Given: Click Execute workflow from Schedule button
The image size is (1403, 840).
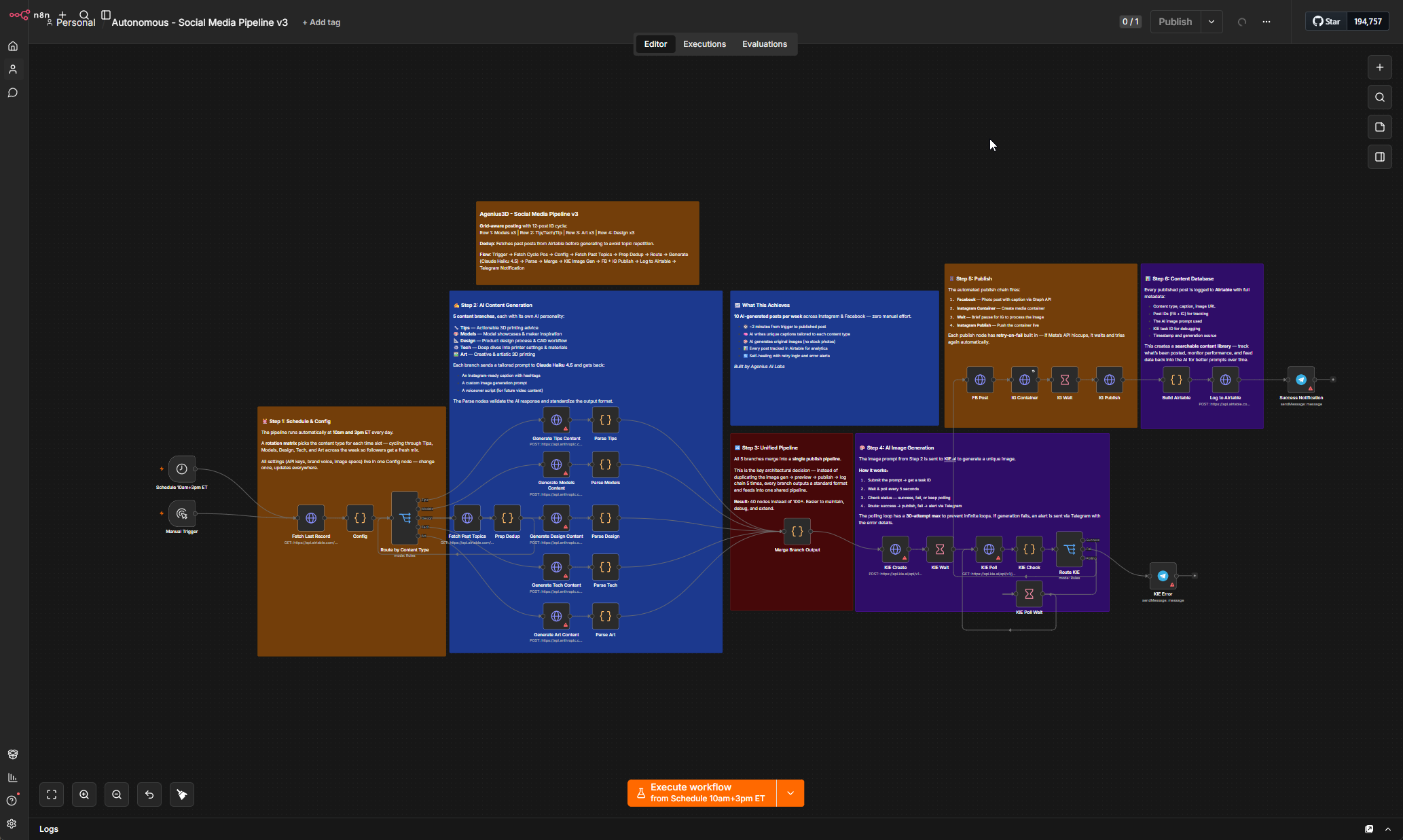Looking at the screenshot, I should 702,793.
